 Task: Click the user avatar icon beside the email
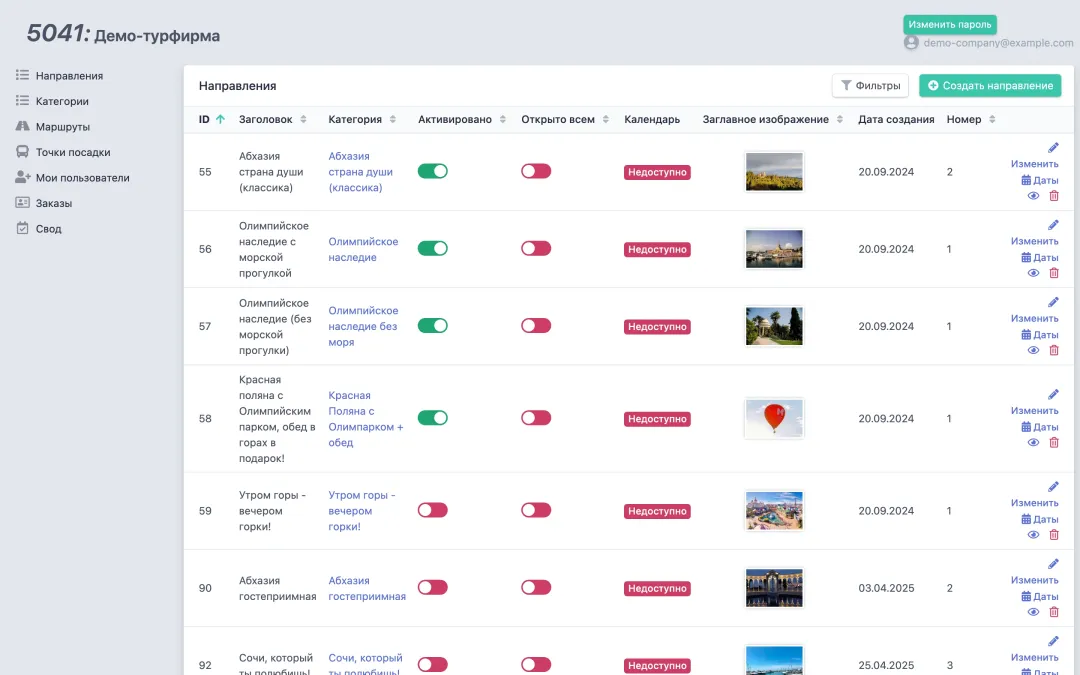pyautogui.click(x=911, y=43)
